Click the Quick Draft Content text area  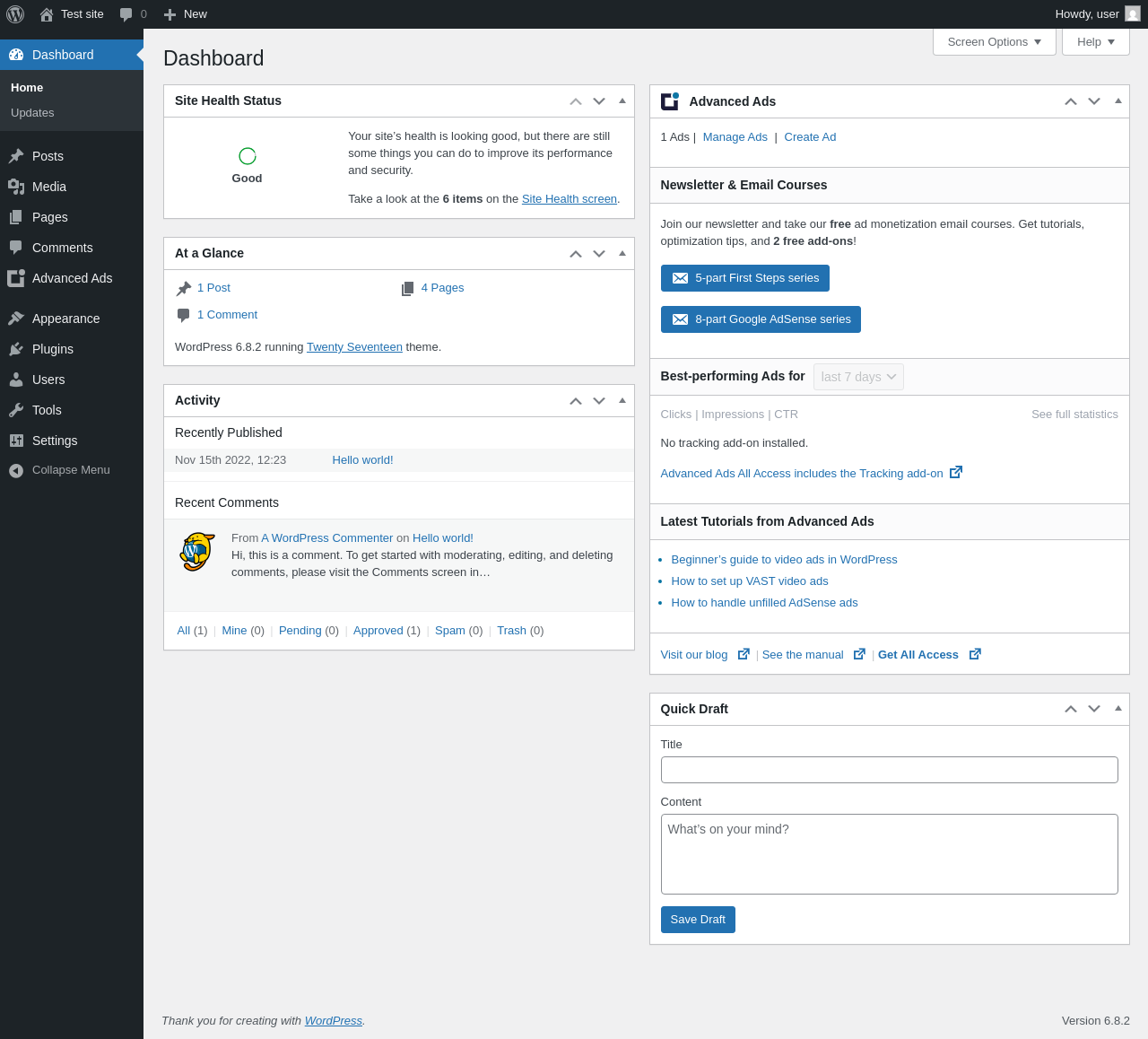(890, 854)
